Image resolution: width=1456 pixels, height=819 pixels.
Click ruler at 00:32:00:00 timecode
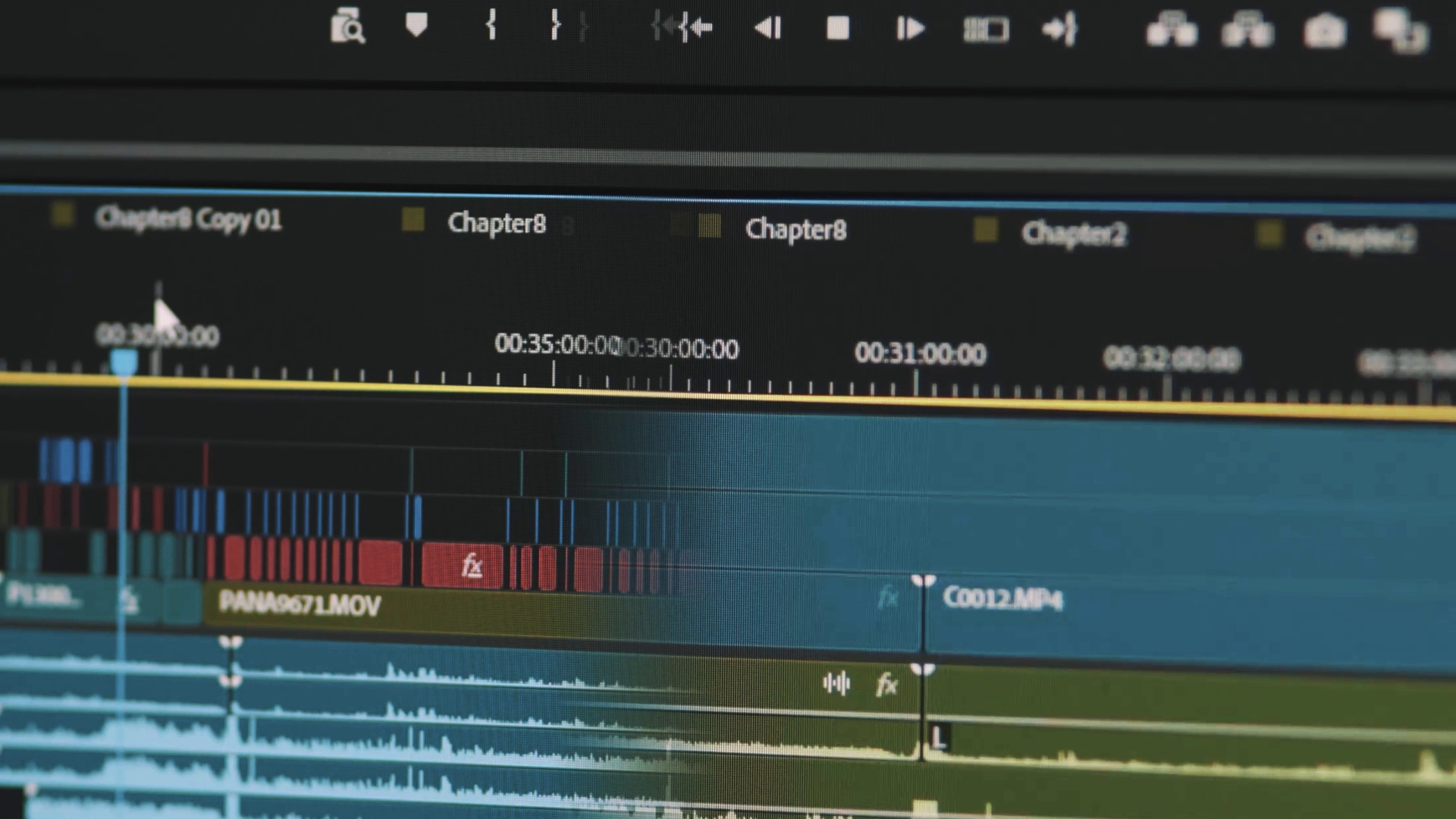[x=1172, y=358]
